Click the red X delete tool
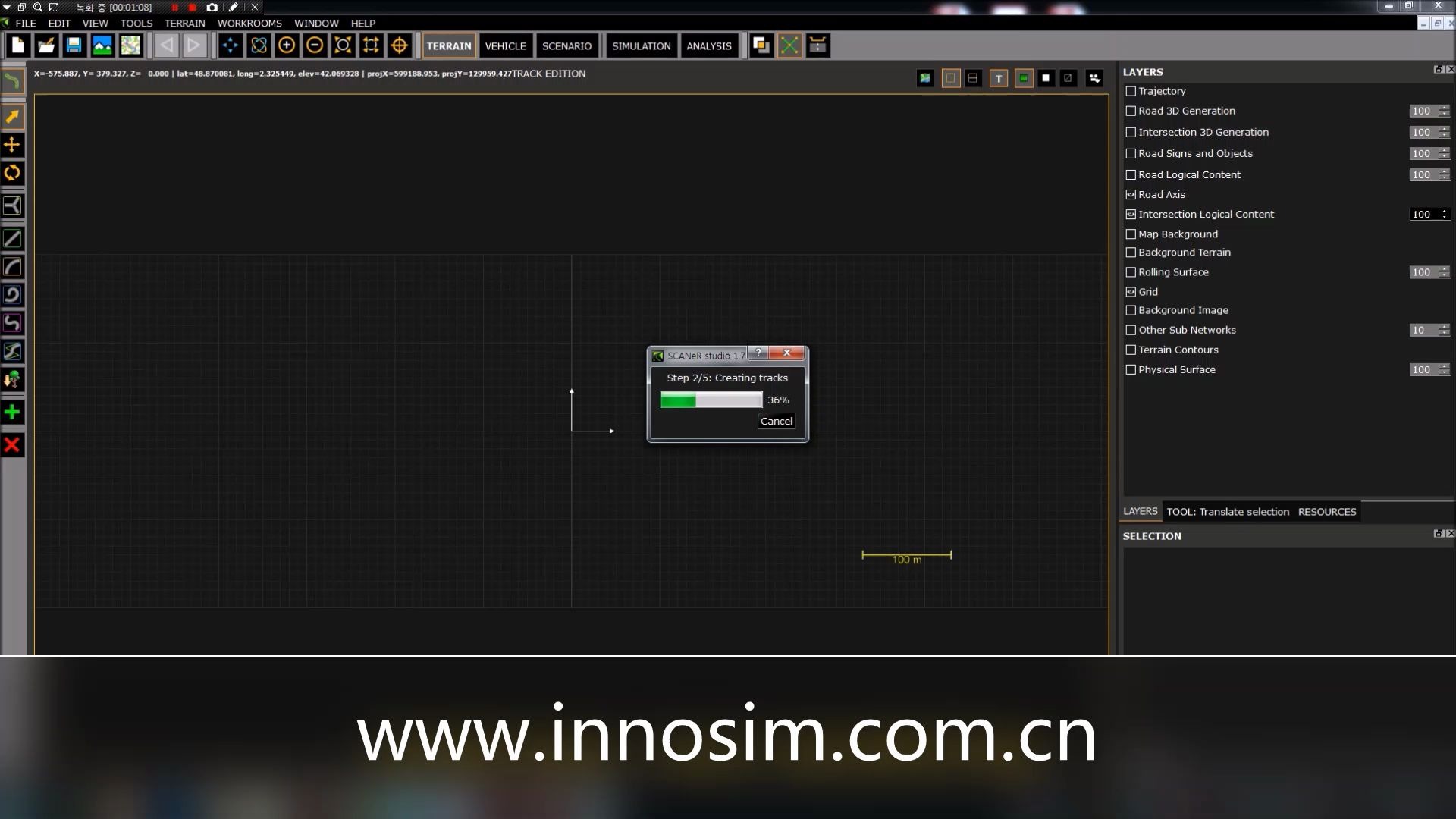Screen dimensions: 1456x819 [x=12, y=445]
